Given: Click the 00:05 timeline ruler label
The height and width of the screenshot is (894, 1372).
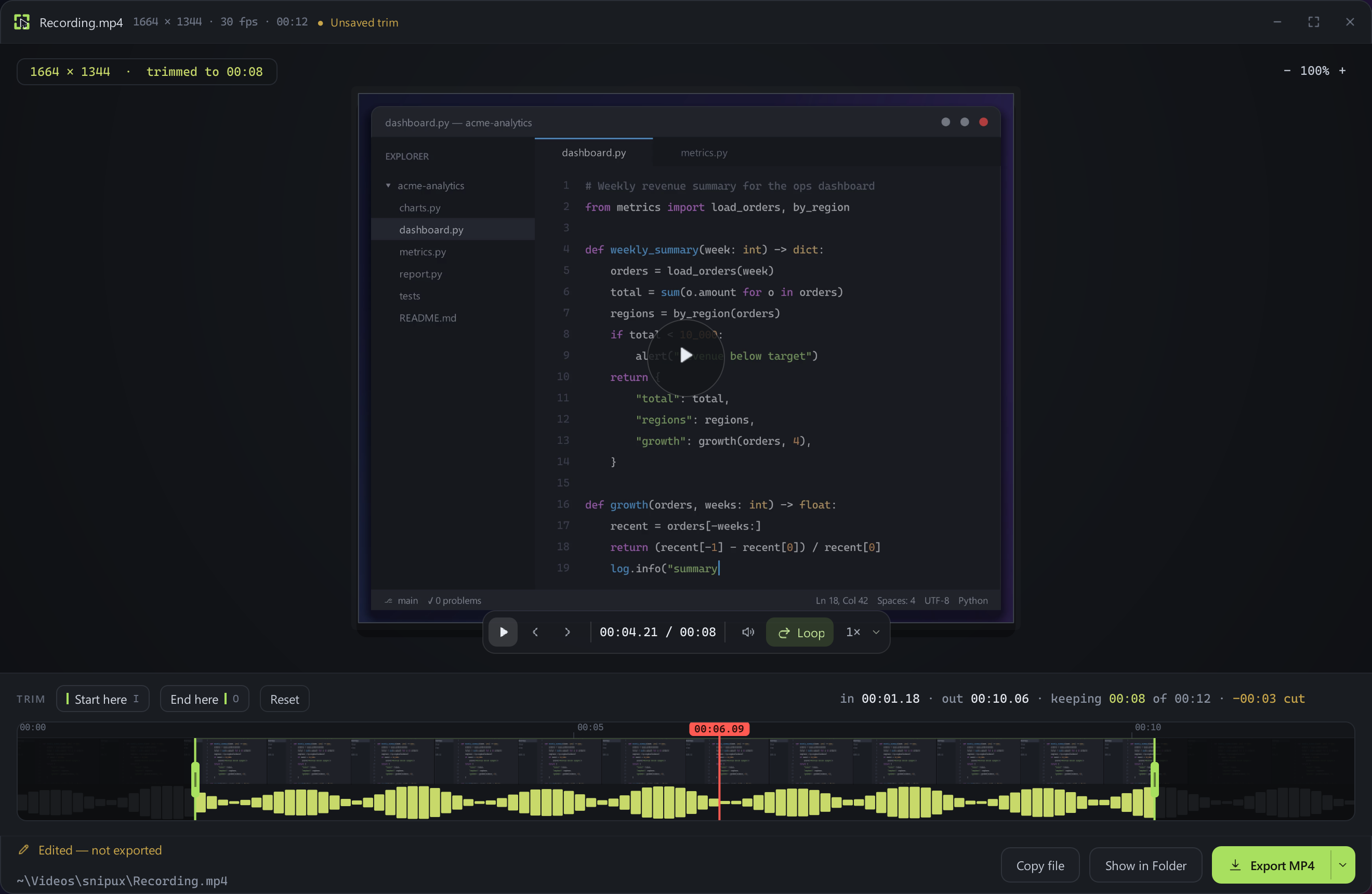Looking at the screenshot, I should (590, 728).
